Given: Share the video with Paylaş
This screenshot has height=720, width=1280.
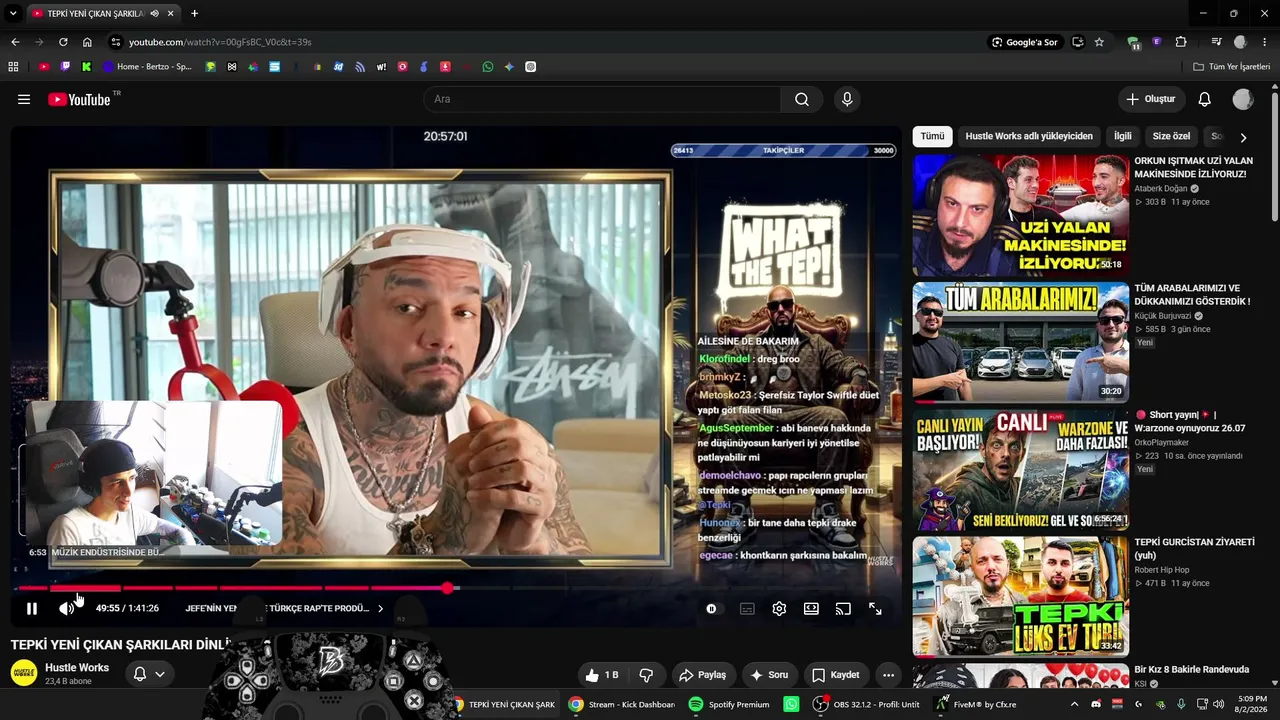Looking at the screenshot, I should point(702,675).
